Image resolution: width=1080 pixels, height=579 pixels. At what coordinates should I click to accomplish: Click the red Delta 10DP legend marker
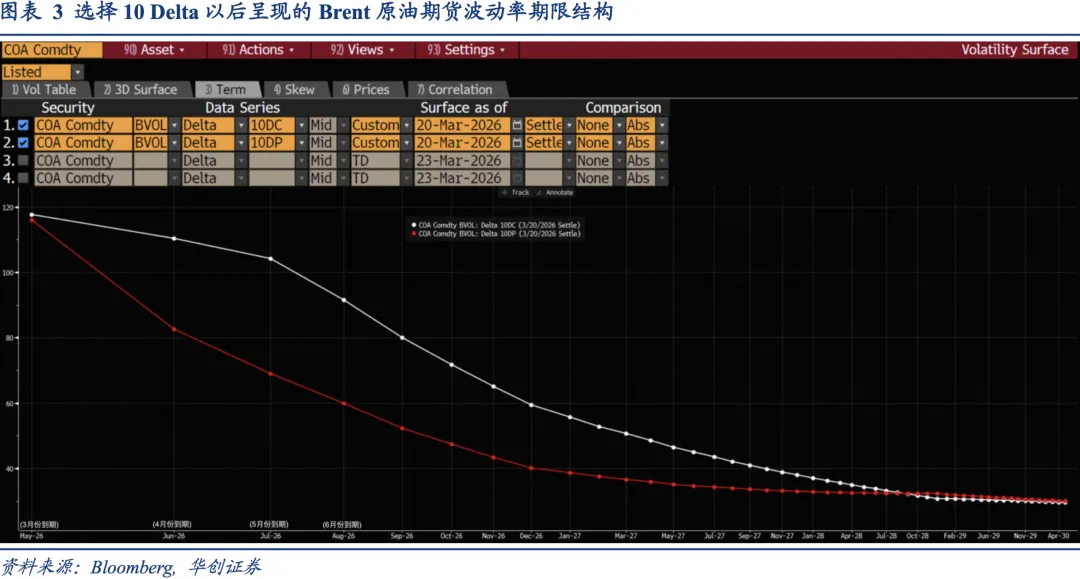tap(413, 234)
